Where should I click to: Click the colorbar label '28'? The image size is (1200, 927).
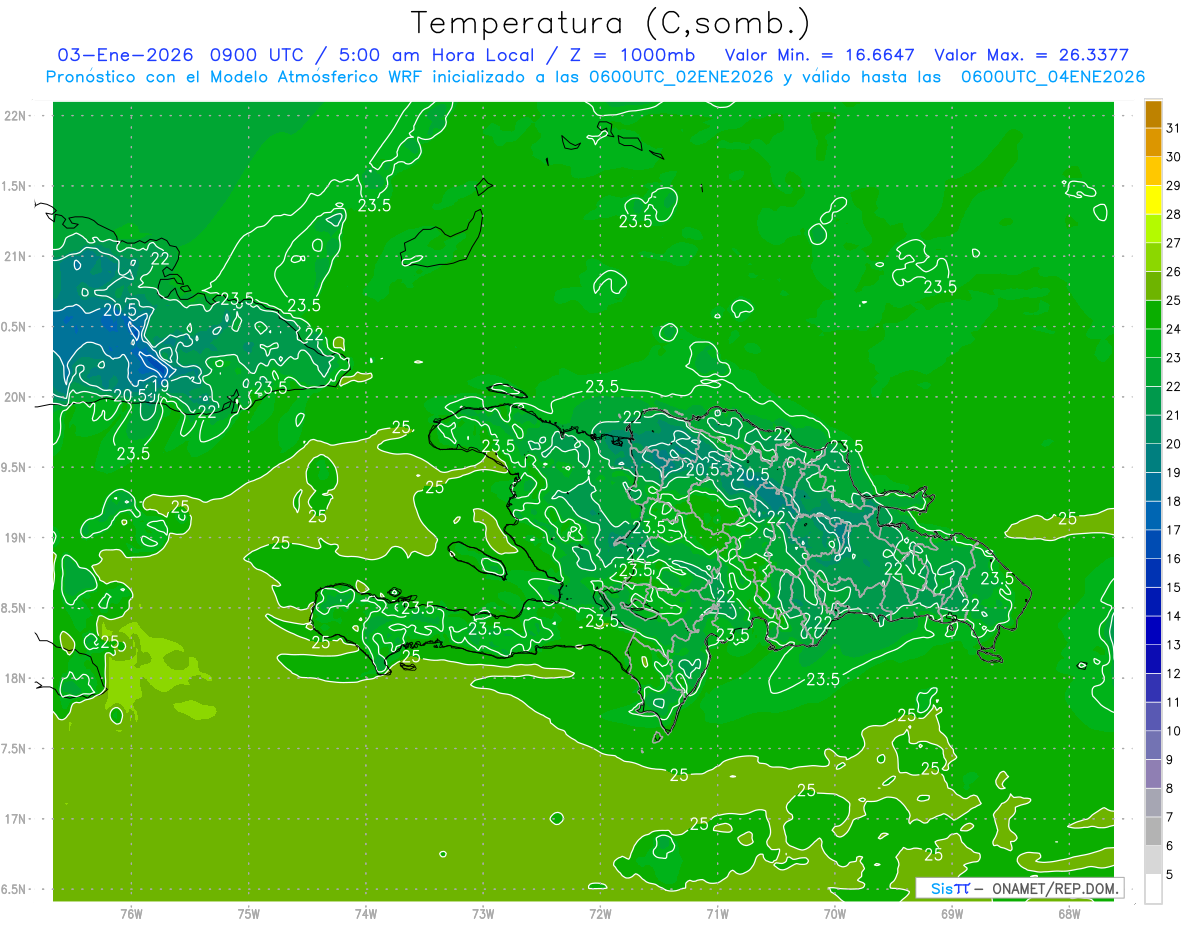(x=1173, y=214)
